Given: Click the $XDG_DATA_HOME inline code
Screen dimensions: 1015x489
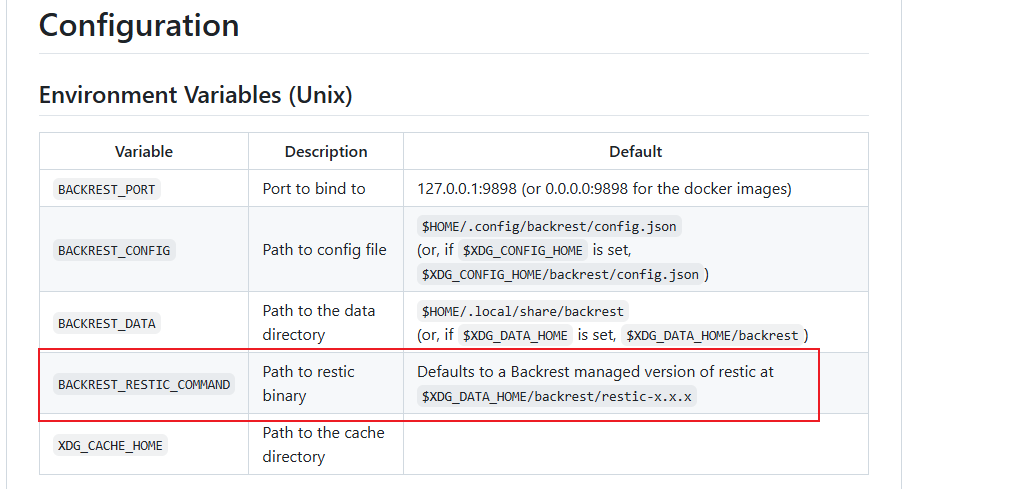Looking at the screenshot, I should [x=515, y=335].
